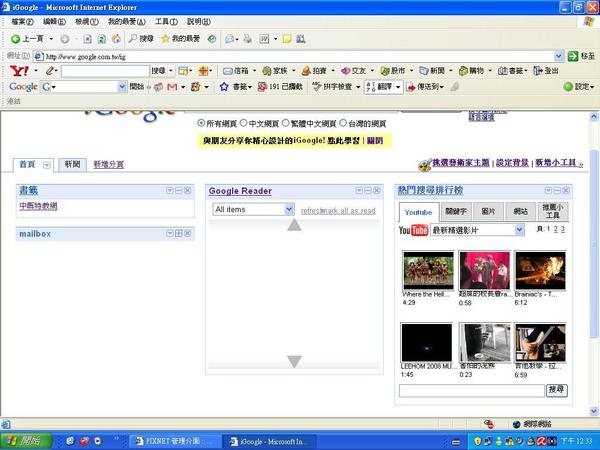Screen dimensions: 600x450
Task: Click the 挑選藝術家主題 link
Action: click(461, 163)
